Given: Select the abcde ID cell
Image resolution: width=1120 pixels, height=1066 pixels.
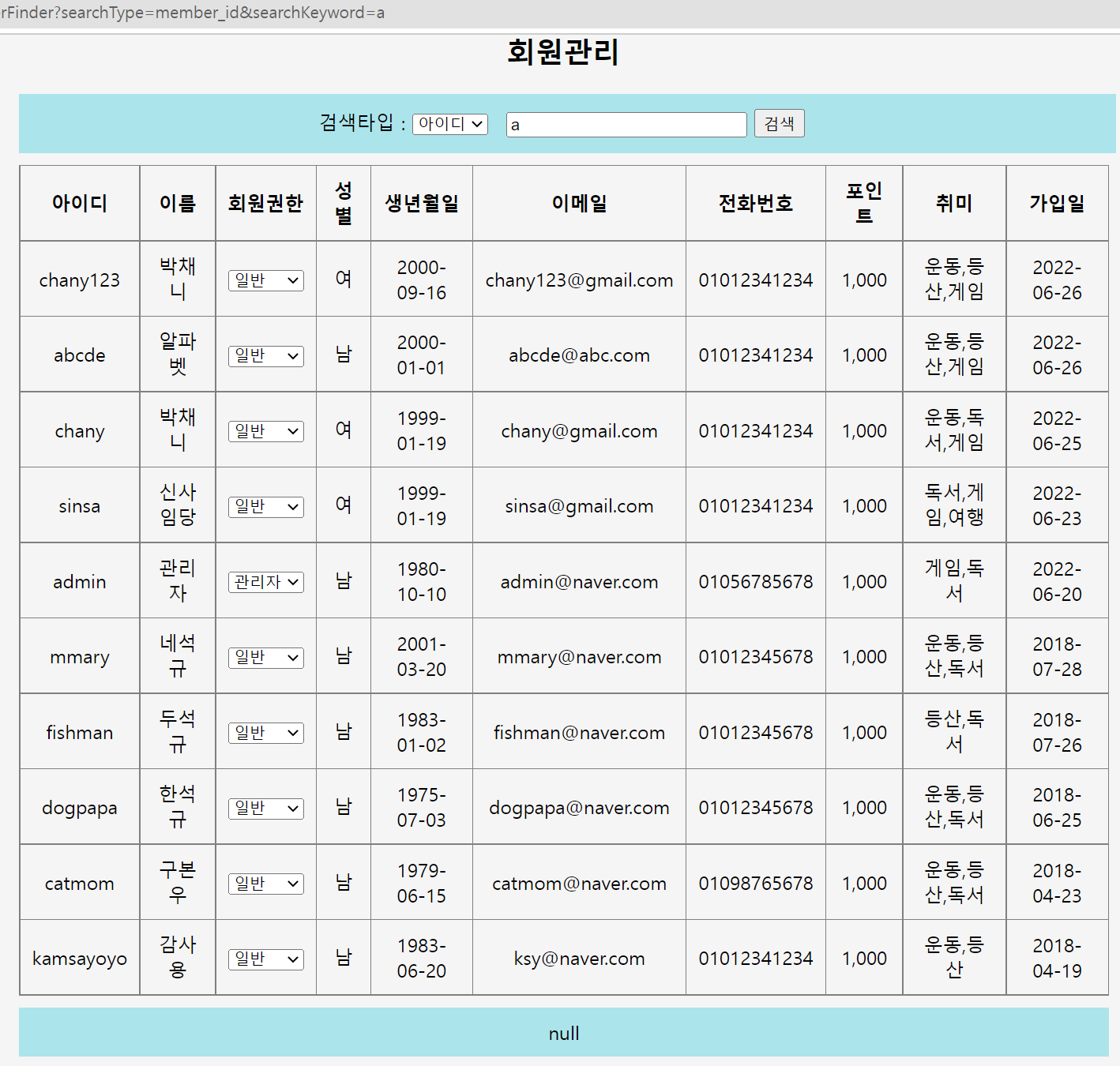Looking at the screenshot, I should pos(80,355).
